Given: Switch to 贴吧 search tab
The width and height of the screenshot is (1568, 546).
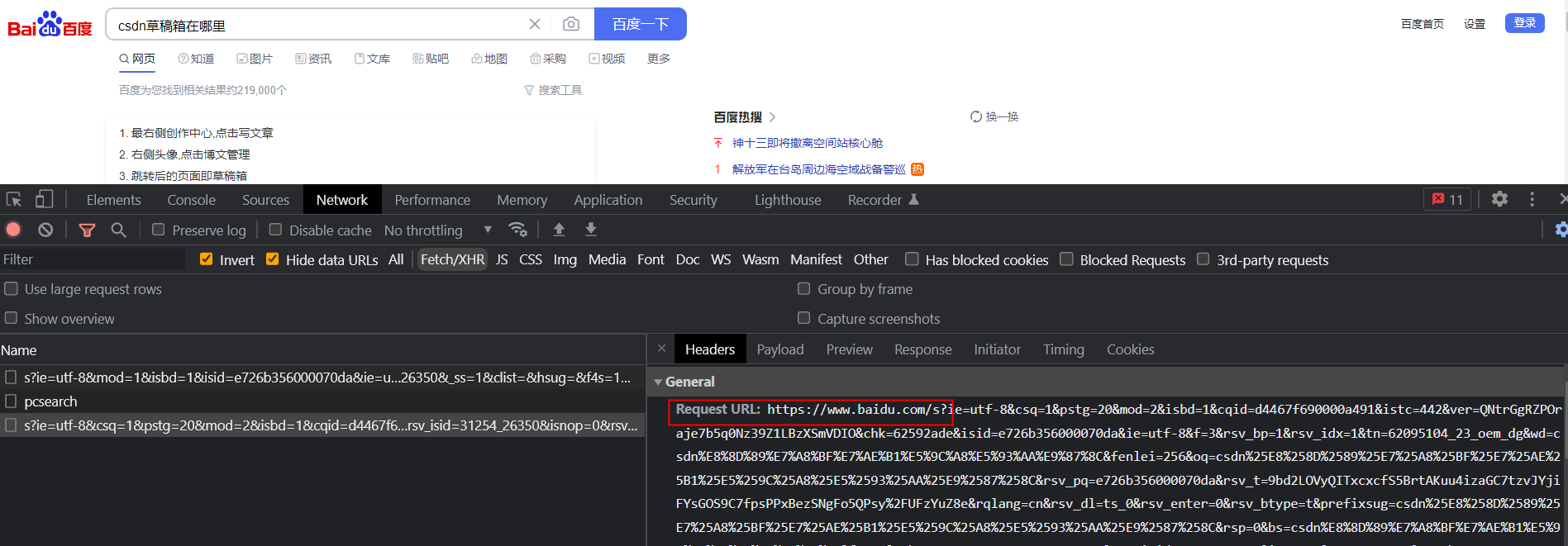Looking at the screenshot, I should click(x=431, y=59).
